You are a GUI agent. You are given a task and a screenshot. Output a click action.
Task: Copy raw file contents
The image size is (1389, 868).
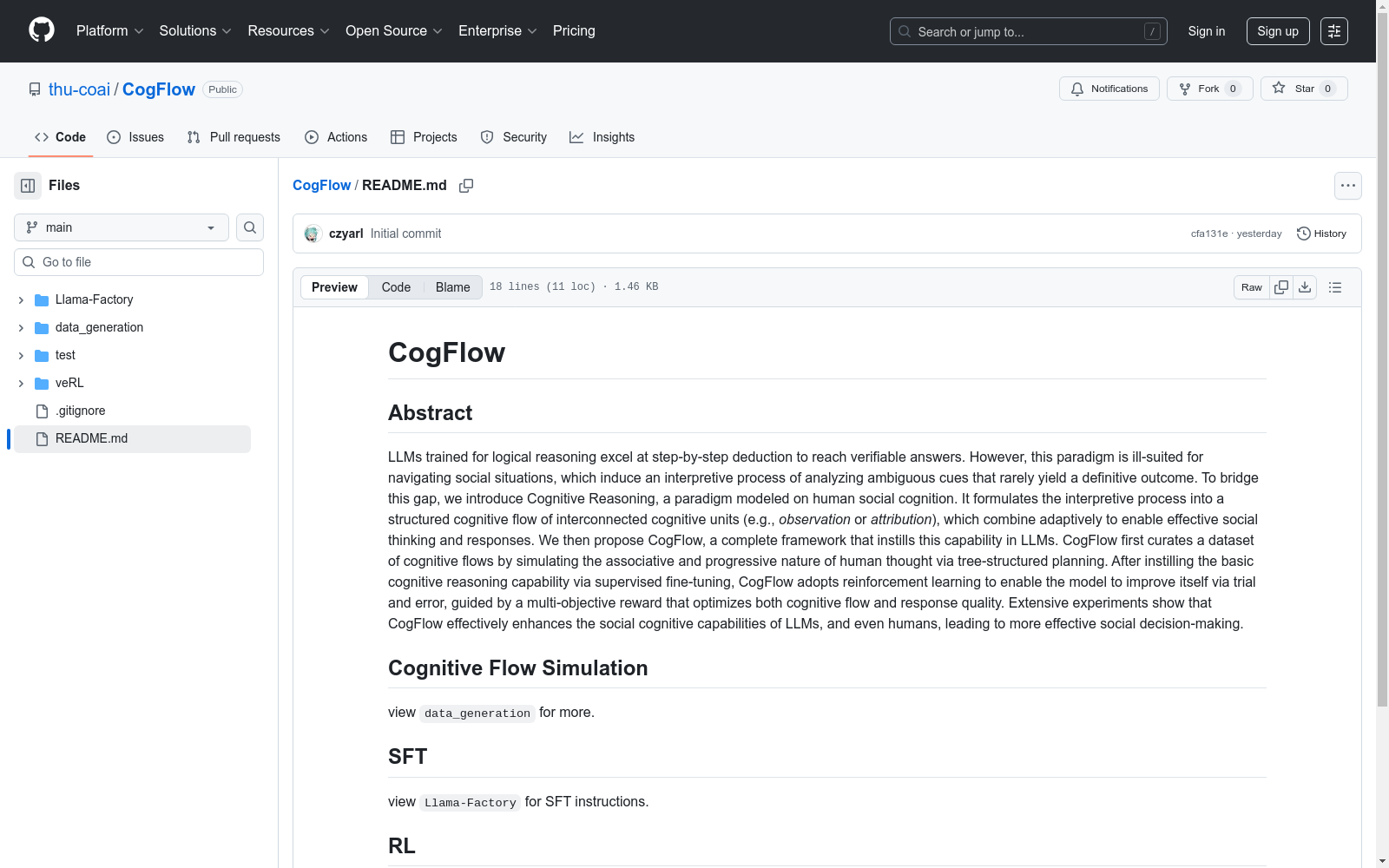coord(1281,287)
